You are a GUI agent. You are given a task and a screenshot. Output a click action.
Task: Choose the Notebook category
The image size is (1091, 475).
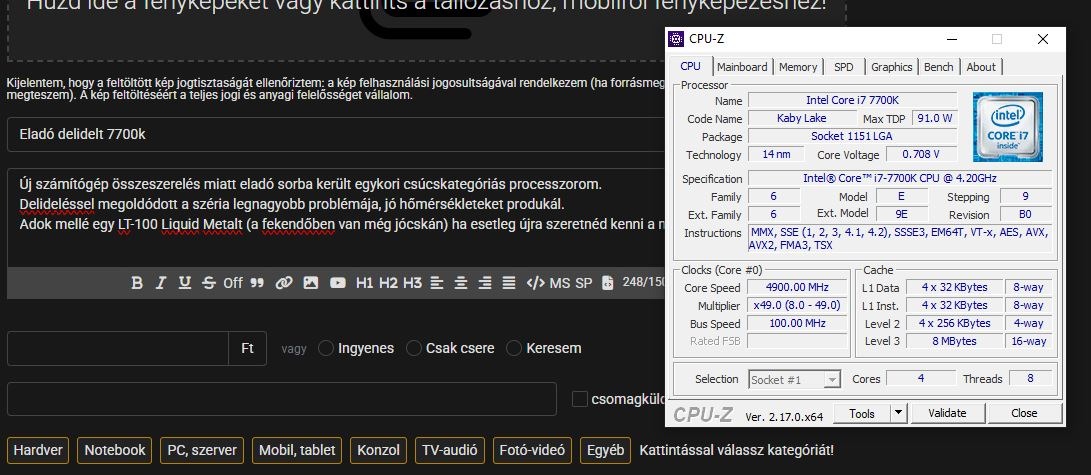coord(115,450)
